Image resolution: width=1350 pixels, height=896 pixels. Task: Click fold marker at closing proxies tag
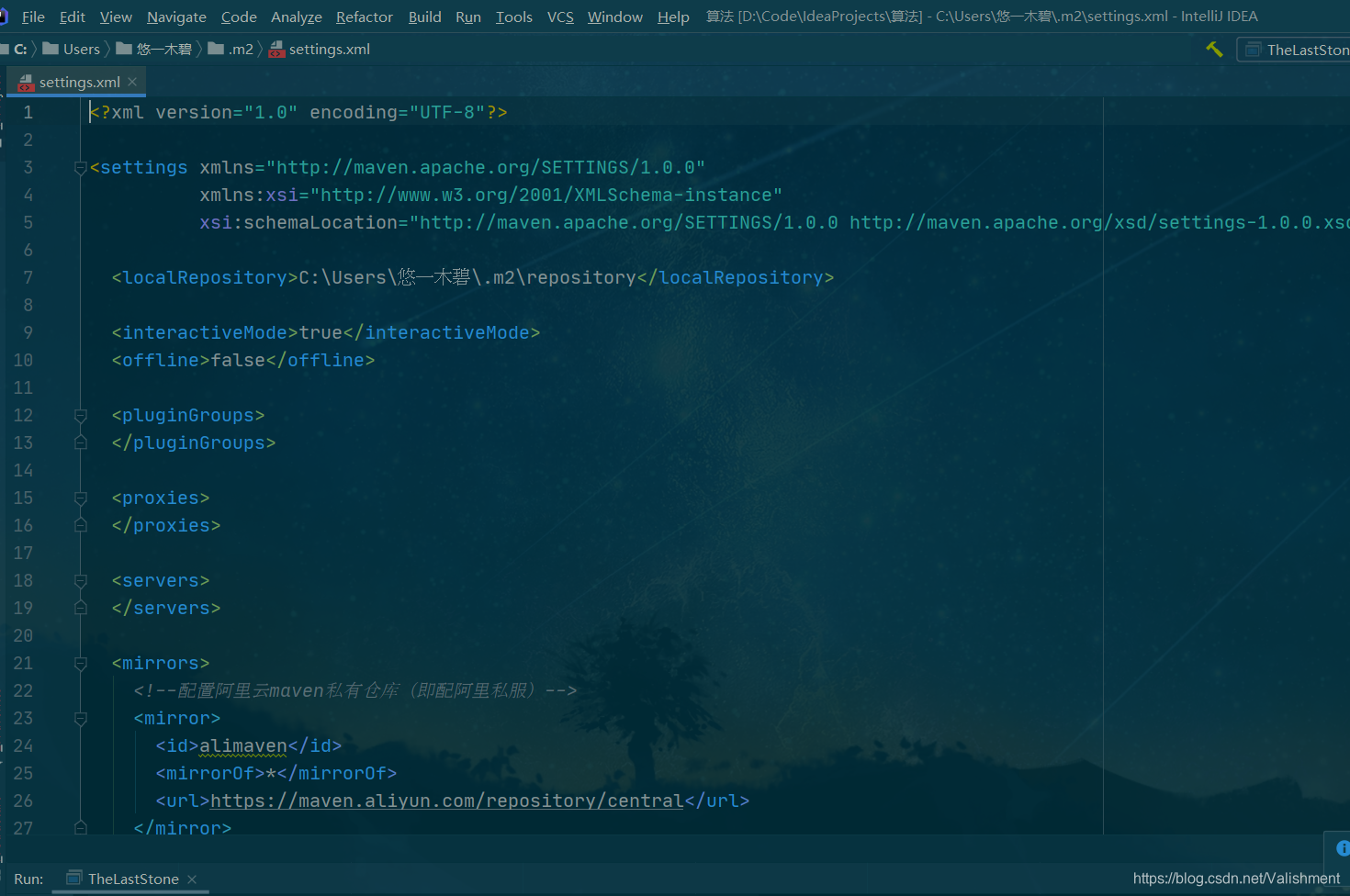click(x=81, y=525)
